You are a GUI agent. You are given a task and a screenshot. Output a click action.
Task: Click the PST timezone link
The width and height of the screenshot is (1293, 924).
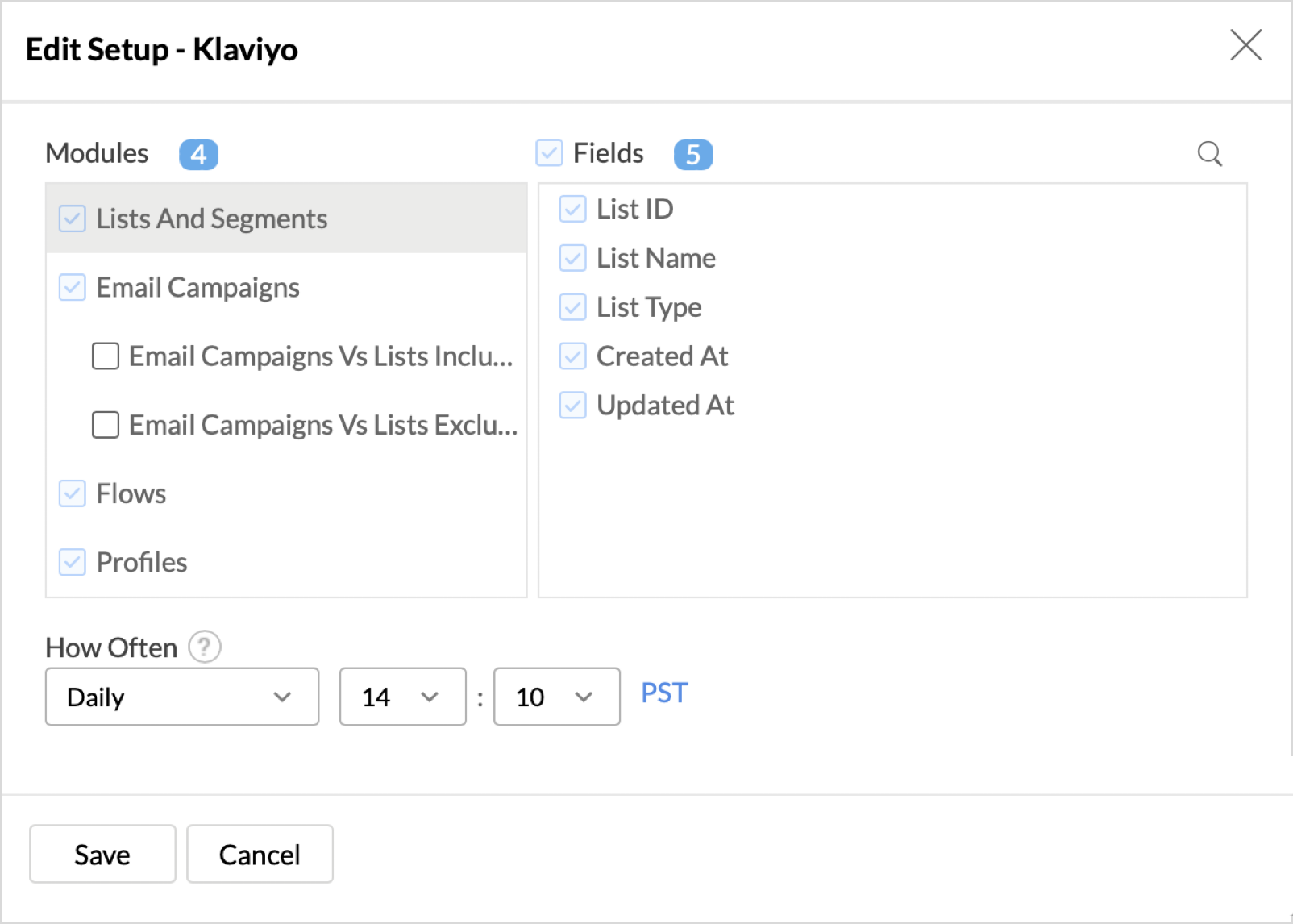tap(664, 693)
